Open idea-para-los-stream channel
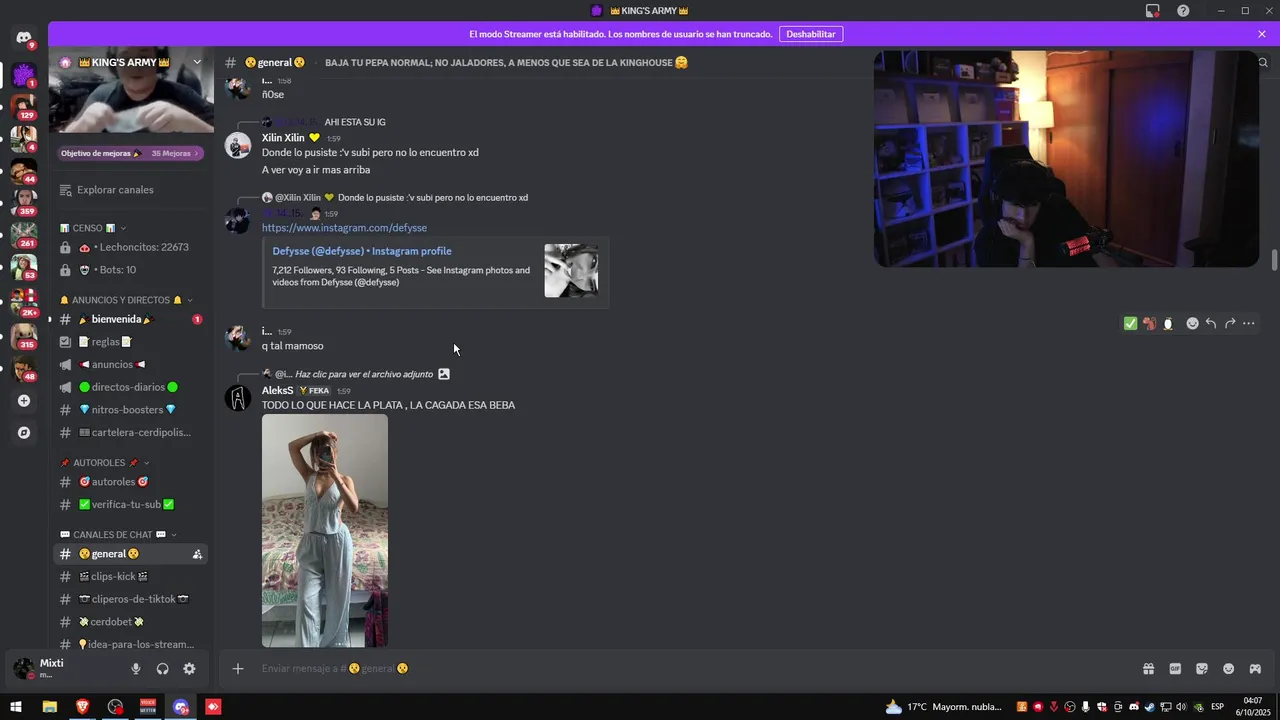Viewport: 1280px width, 720px height. 130,645
